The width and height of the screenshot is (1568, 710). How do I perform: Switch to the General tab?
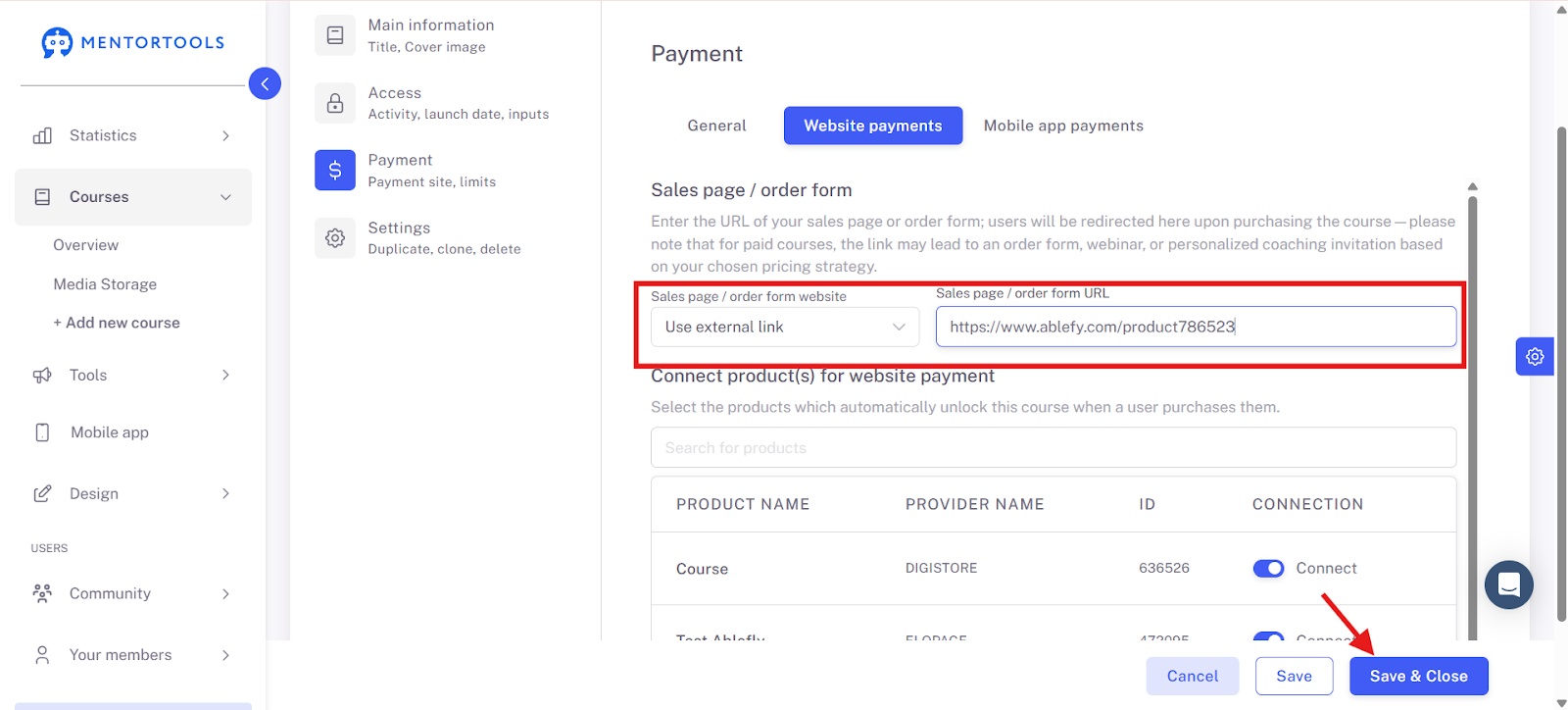click(716, 126)
